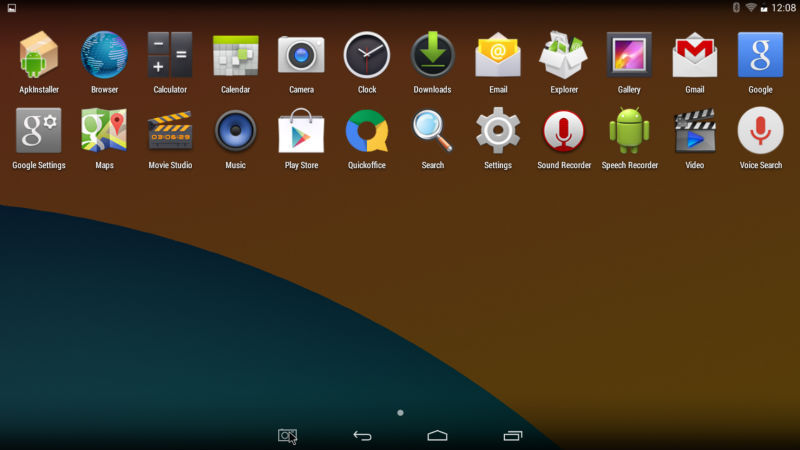Open the Movie Studio app
800x450 pixels.
170,131
